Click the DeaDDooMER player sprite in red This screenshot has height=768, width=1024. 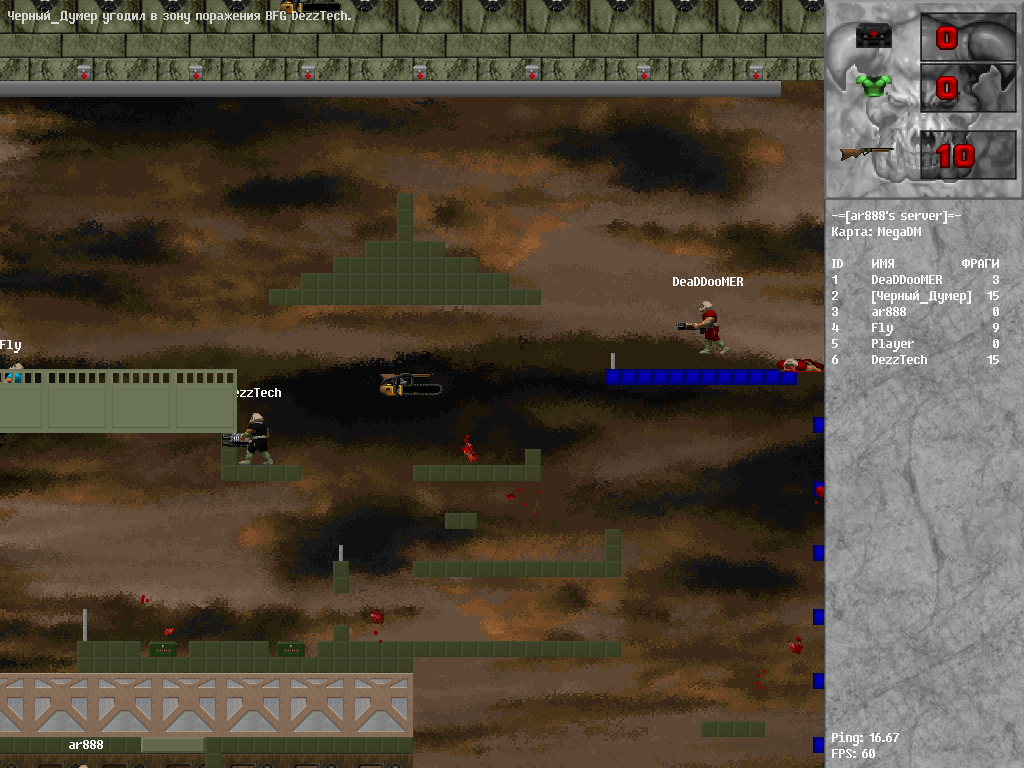coord(704,327)
